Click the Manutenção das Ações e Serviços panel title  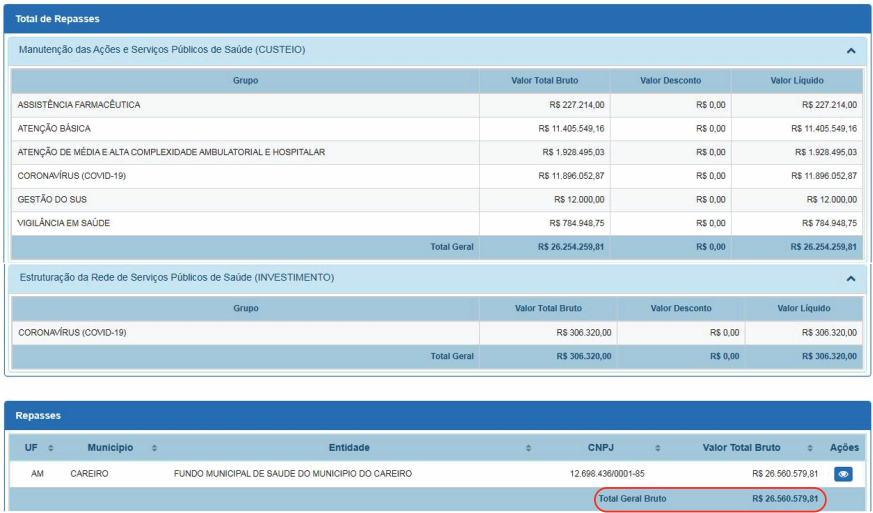pyautogui.click(x=162, y=49)
